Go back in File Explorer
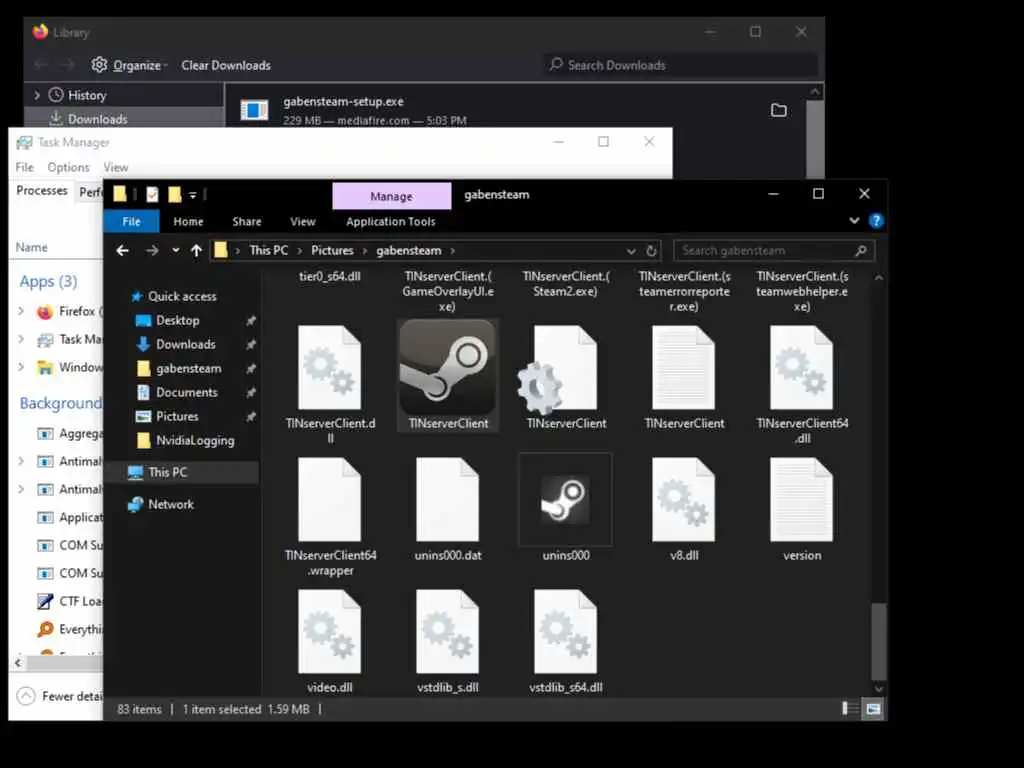 pos(122,250)
